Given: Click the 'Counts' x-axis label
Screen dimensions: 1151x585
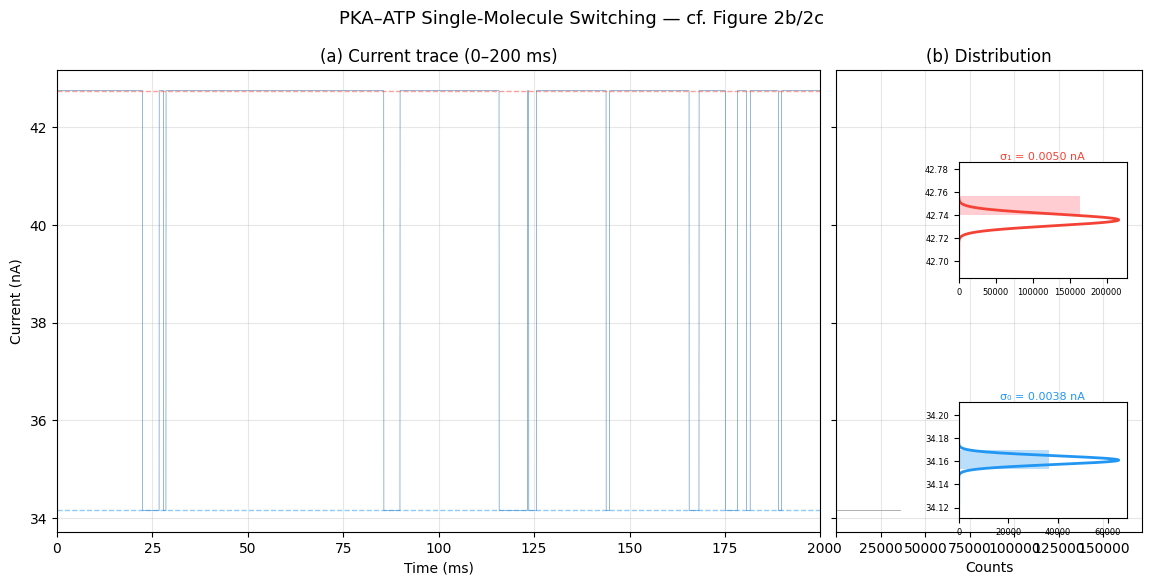Looking at the screenshot, I should (x=988, y=568).
